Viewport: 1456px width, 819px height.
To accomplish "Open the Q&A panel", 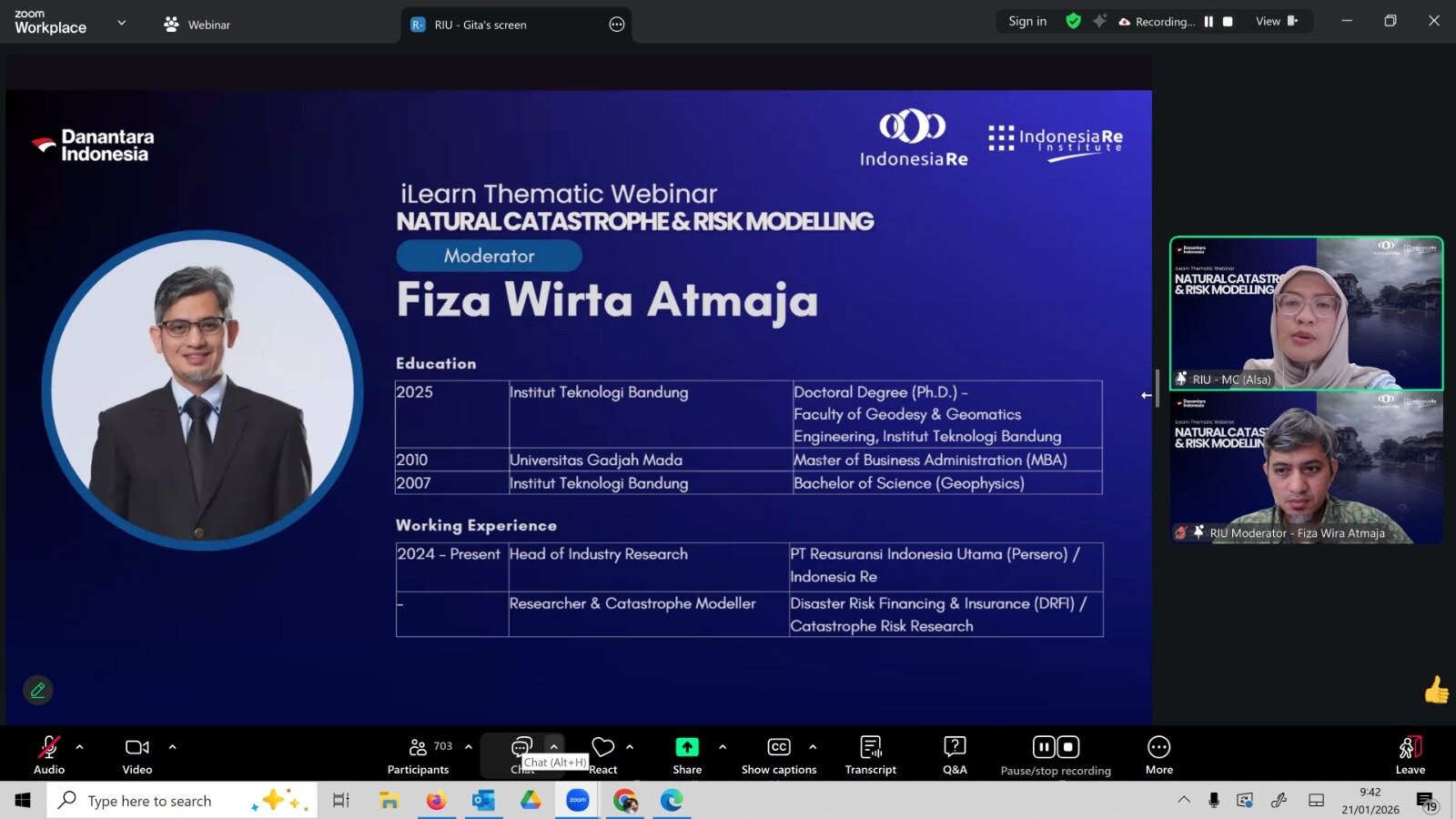I will tap(955, 755).
